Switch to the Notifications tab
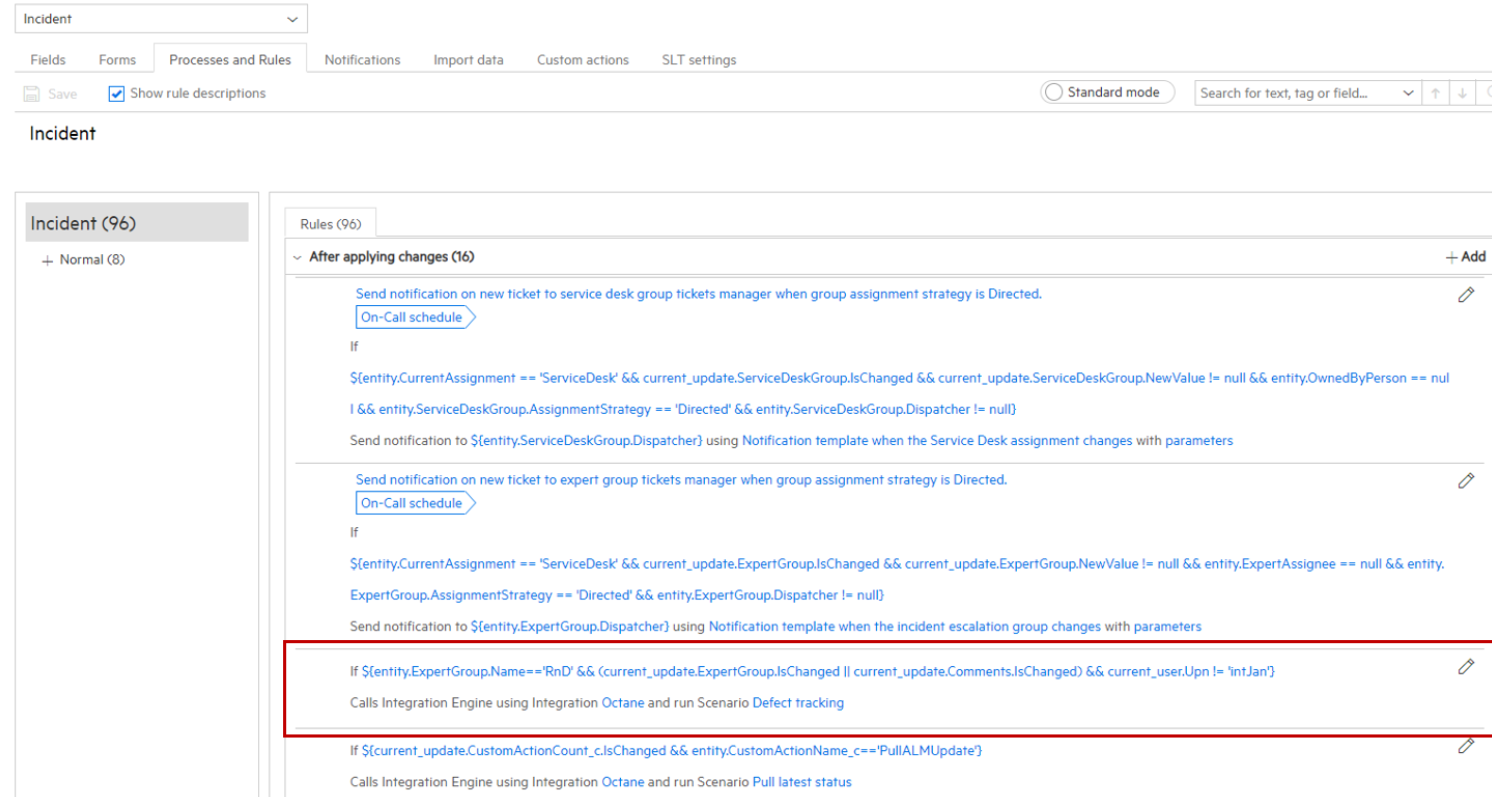Screen dimensions: 1492x797 tap(362, 60)
